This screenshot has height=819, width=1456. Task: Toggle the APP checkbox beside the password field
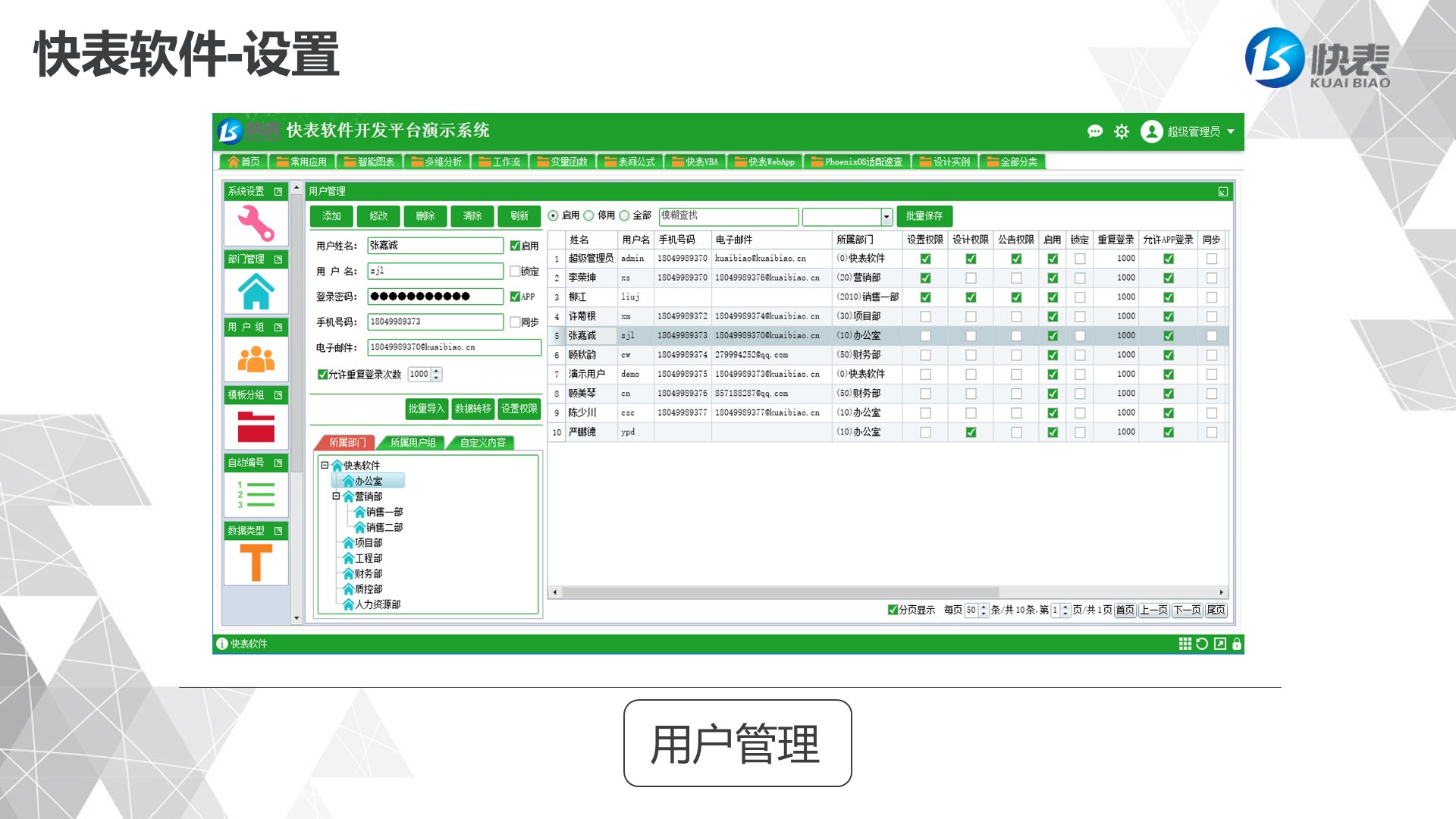pyautogui.click(x=515, y=297)
